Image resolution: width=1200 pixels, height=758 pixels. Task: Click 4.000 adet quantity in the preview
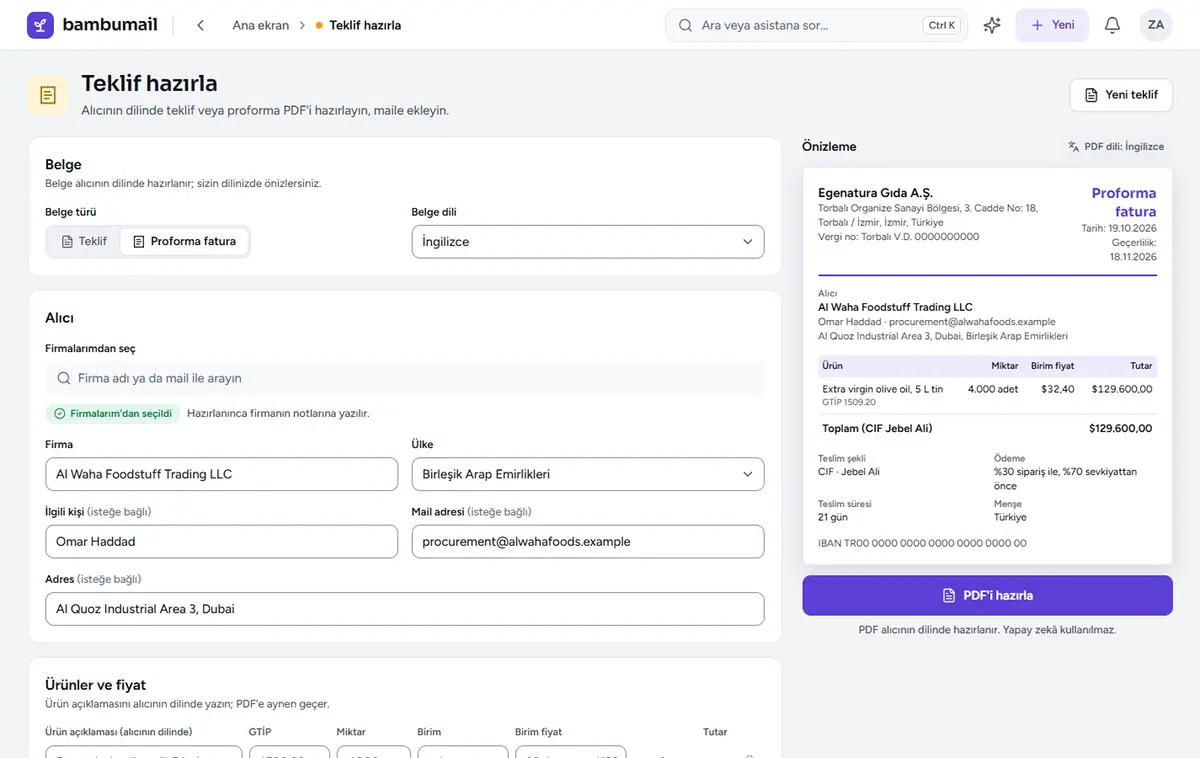point(993,389)
